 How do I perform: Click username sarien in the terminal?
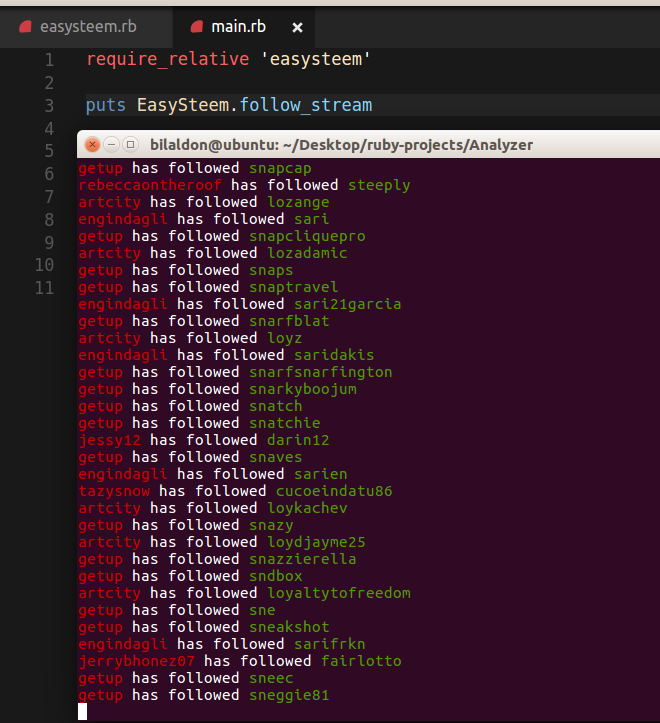tap(321, 474)
